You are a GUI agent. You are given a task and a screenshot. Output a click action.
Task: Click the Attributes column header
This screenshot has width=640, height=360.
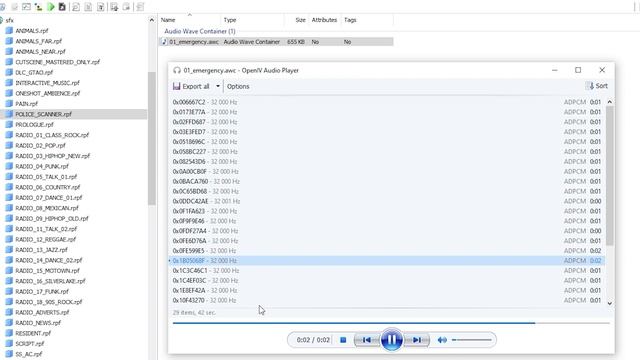(x=324, y=20)
